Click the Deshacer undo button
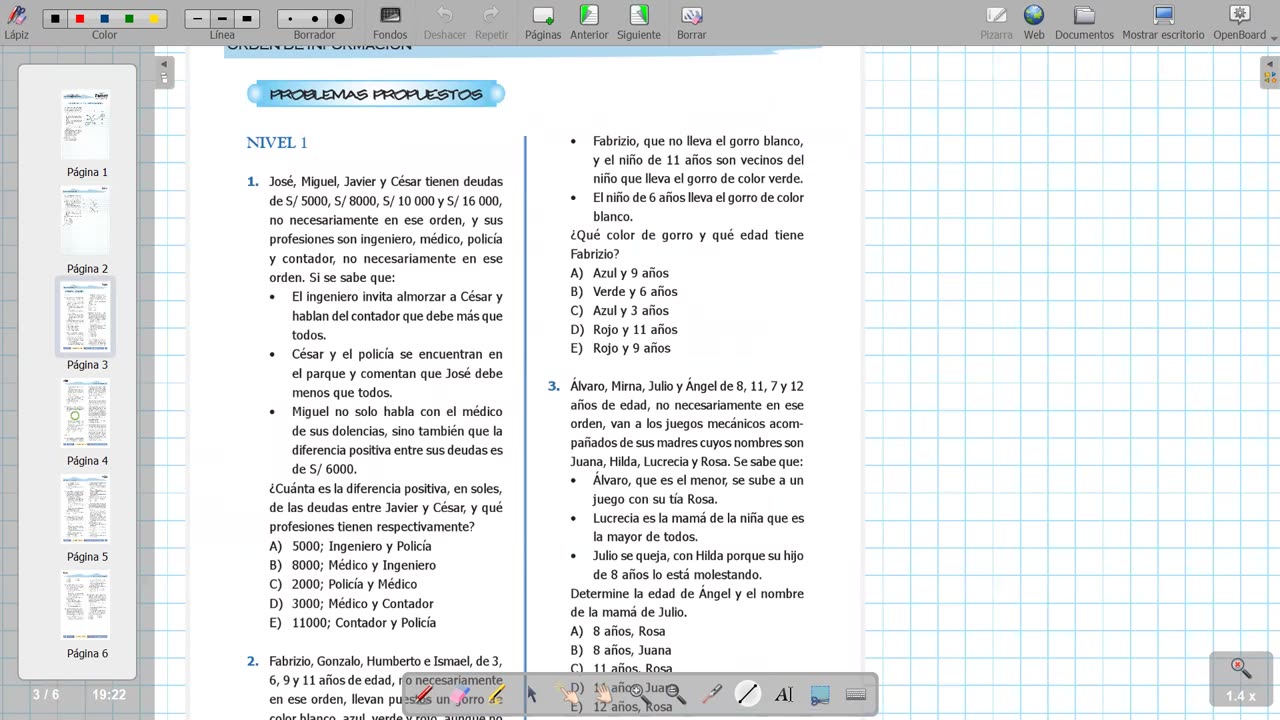The image size is (1280, 720). [444, 21]
